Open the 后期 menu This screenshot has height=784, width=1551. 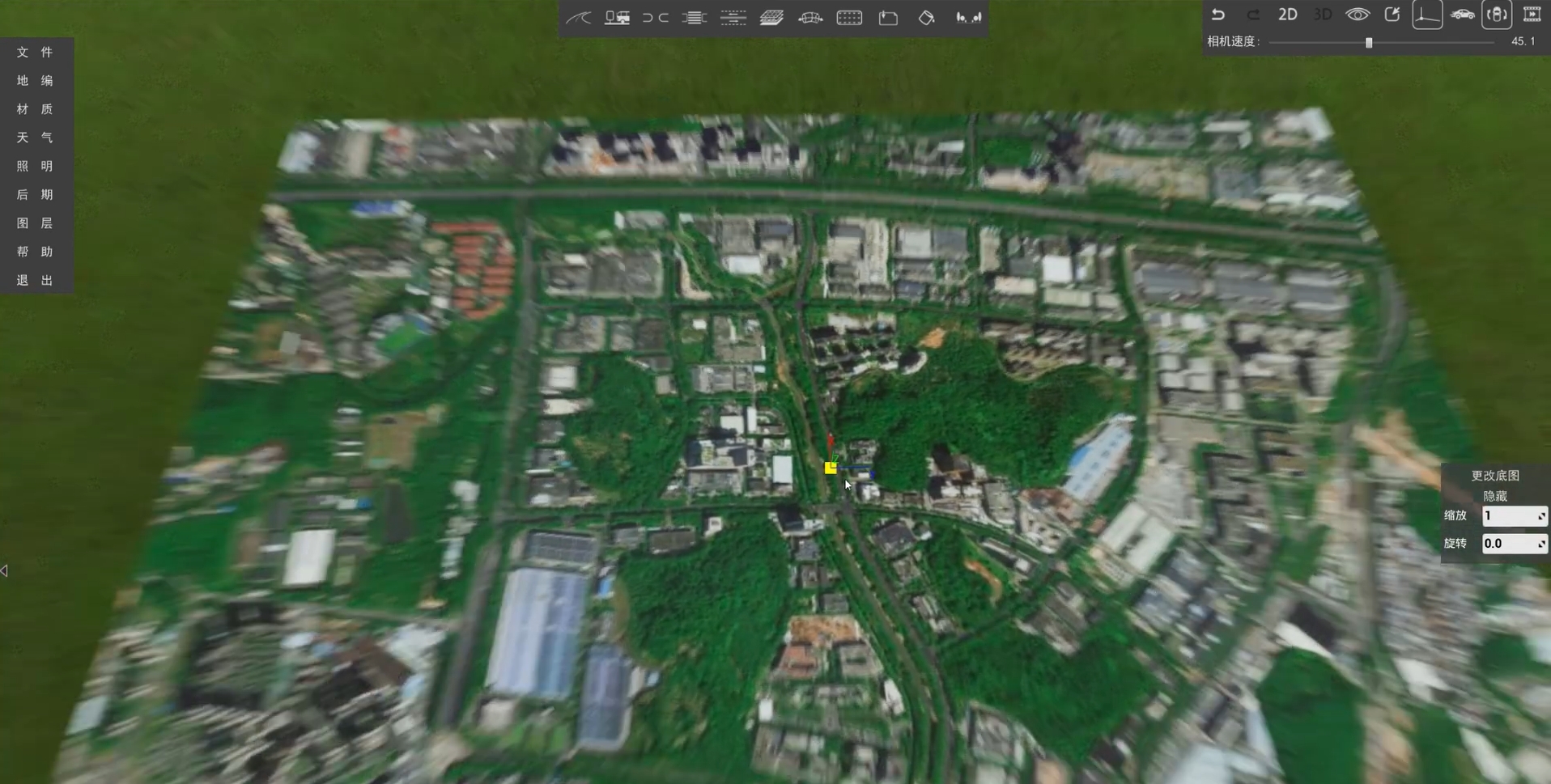pos(35,194)
